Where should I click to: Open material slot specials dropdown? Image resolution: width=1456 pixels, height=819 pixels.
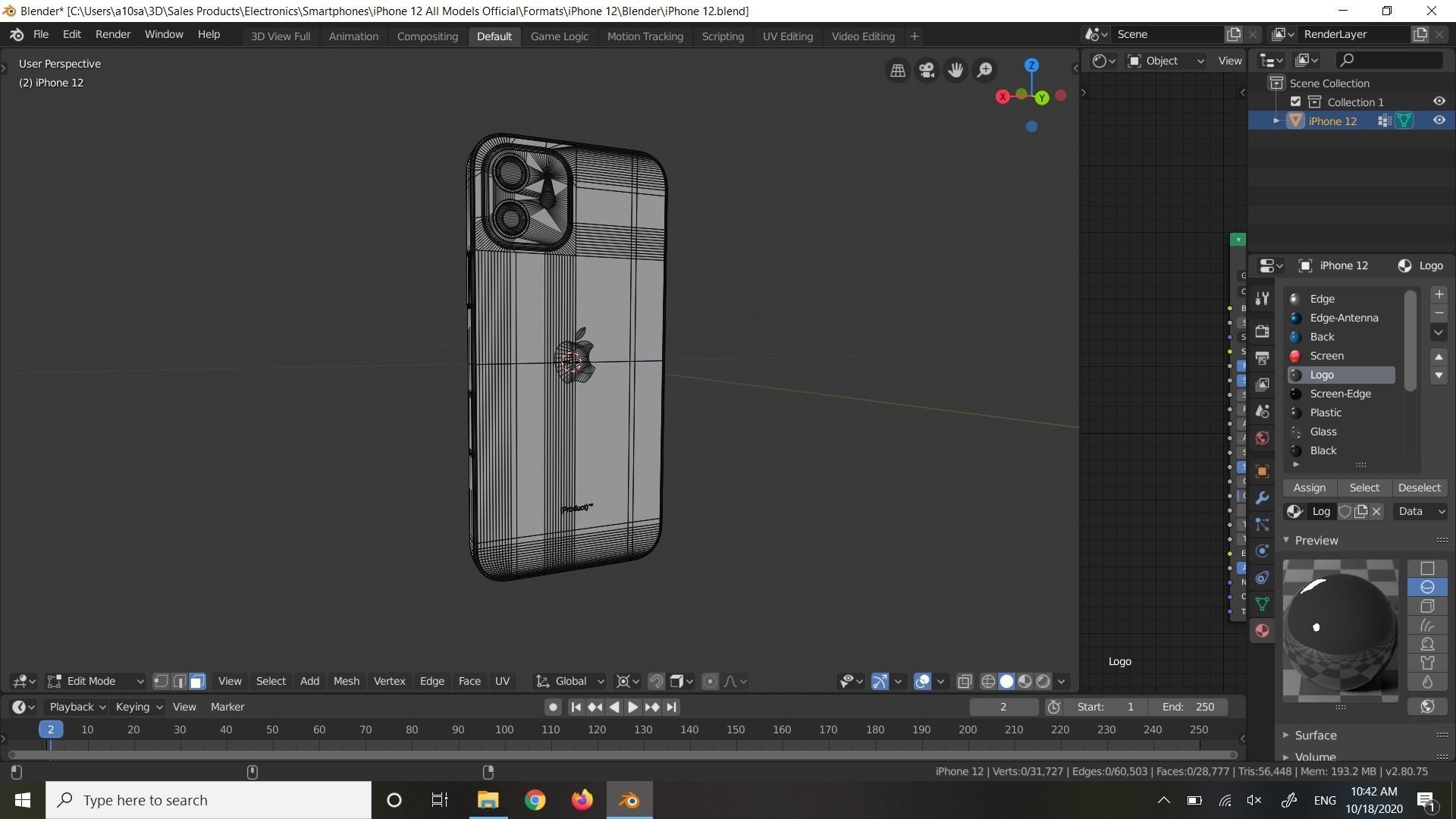(x=1439, y=332)
